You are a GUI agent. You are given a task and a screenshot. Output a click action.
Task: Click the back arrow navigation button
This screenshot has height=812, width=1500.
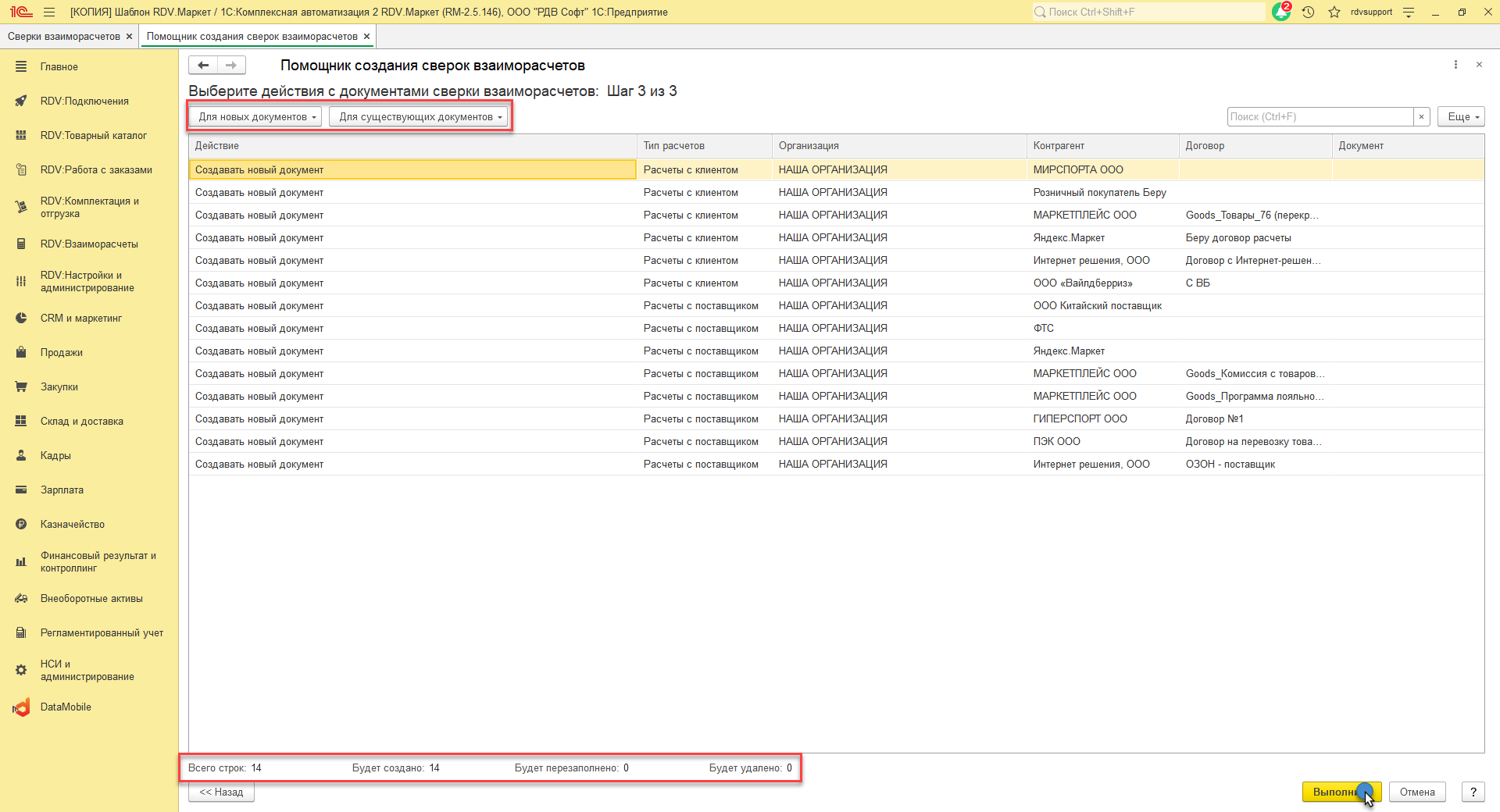click(203, 66)
